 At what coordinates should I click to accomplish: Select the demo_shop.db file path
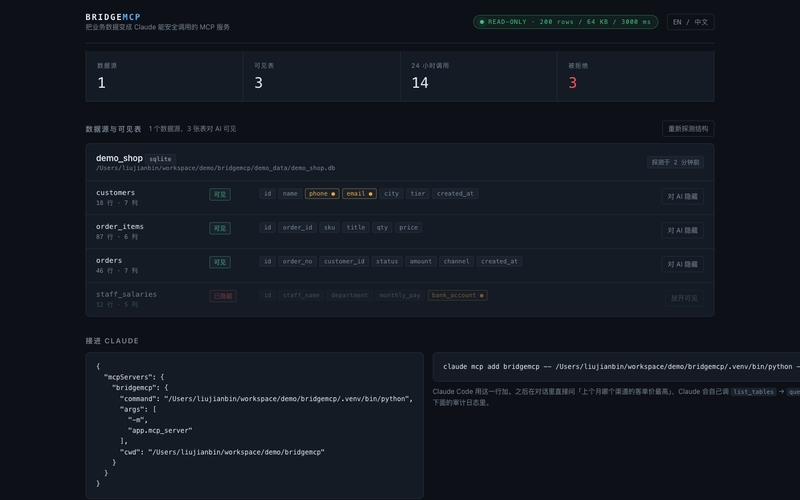(215, 168)
